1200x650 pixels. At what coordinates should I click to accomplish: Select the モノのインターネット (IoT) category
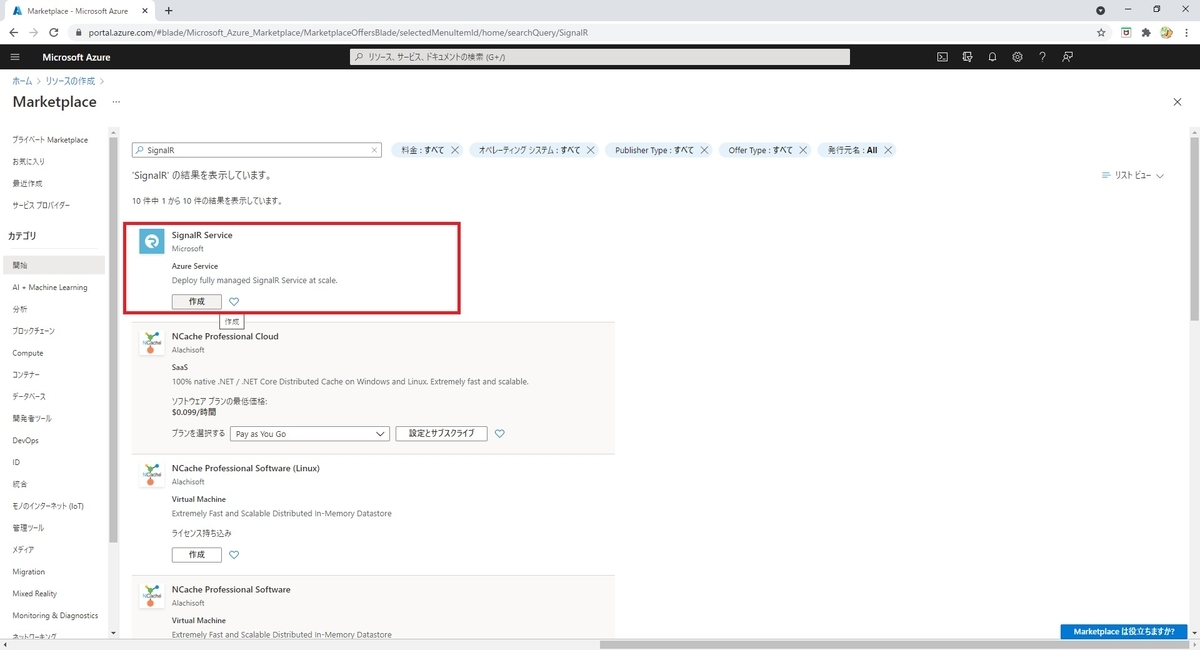click(x=48, y=506)
